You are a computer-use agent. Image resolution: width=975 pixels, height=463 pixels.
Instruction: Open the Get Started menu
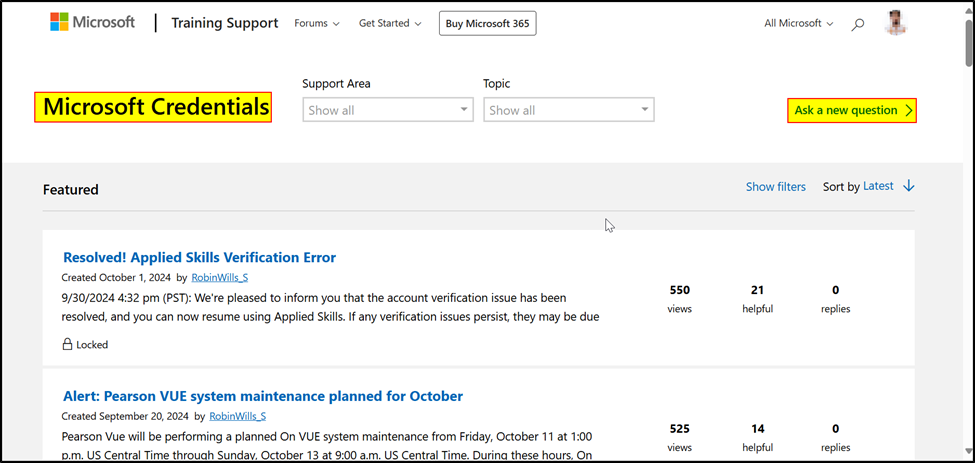[x=390, y=23]
